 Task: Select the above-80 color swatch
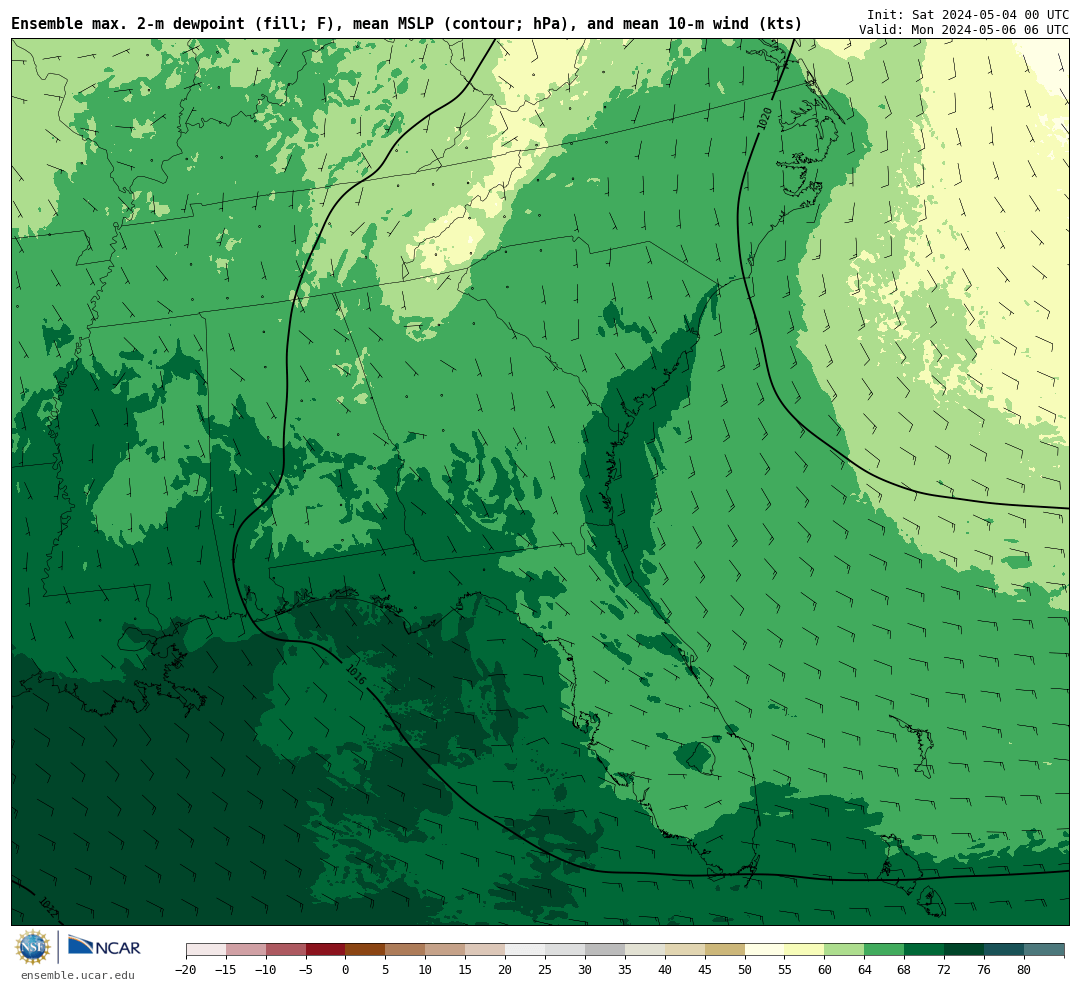point(1045,950)
